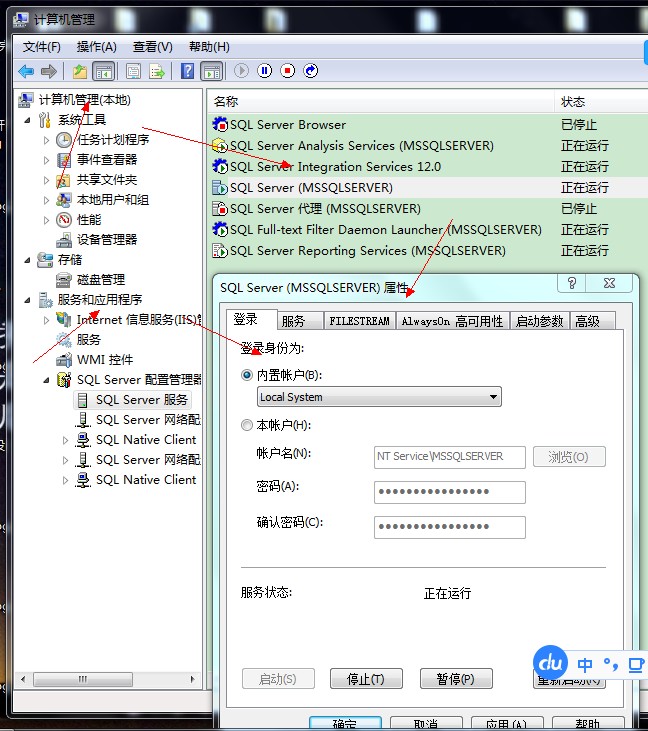Click the Export List toolbar icon
This screenshot has height=731, width=648.
pos(157,71)
